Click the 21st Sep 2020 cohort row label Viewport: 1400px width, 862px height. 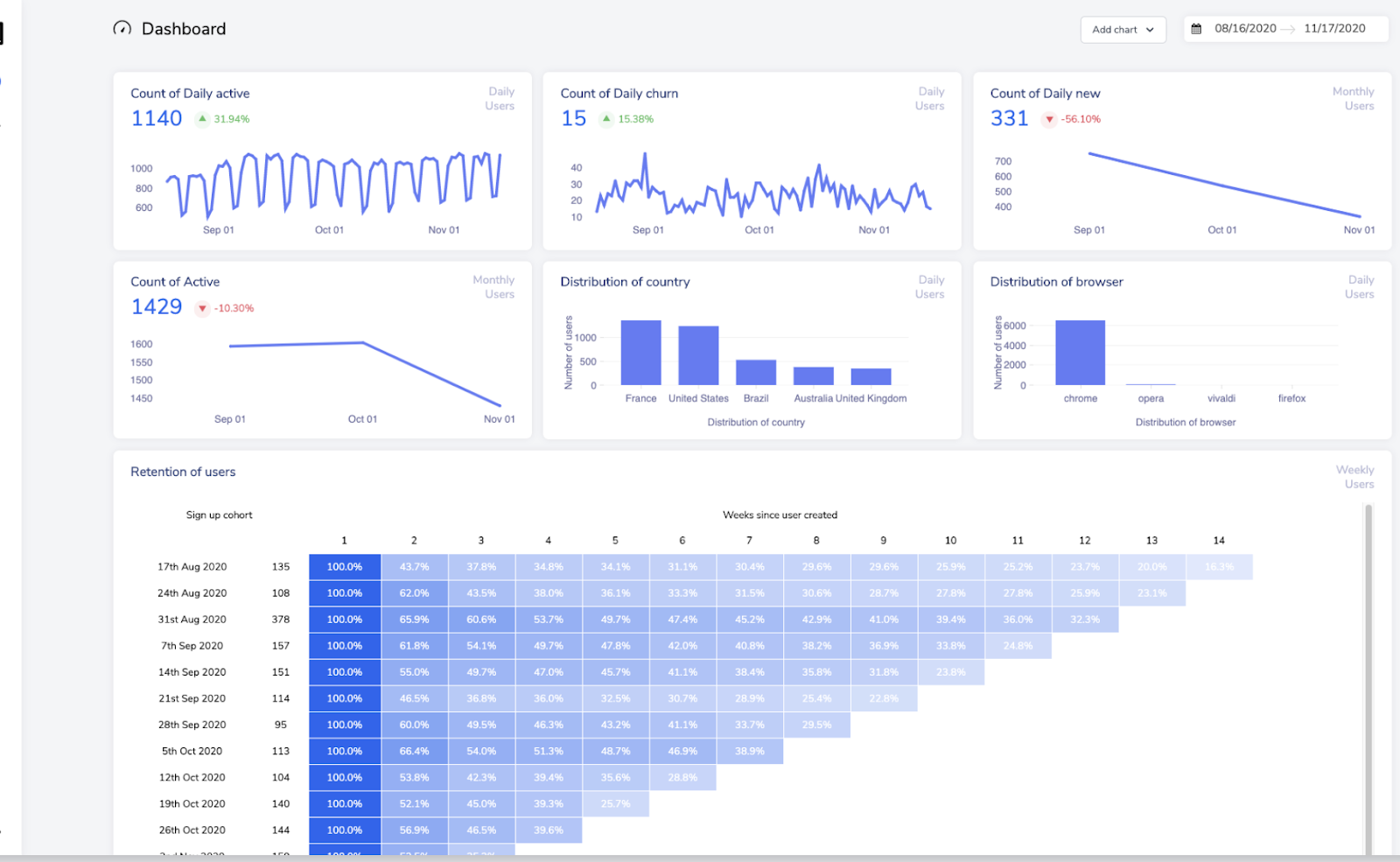pos(192,698)
